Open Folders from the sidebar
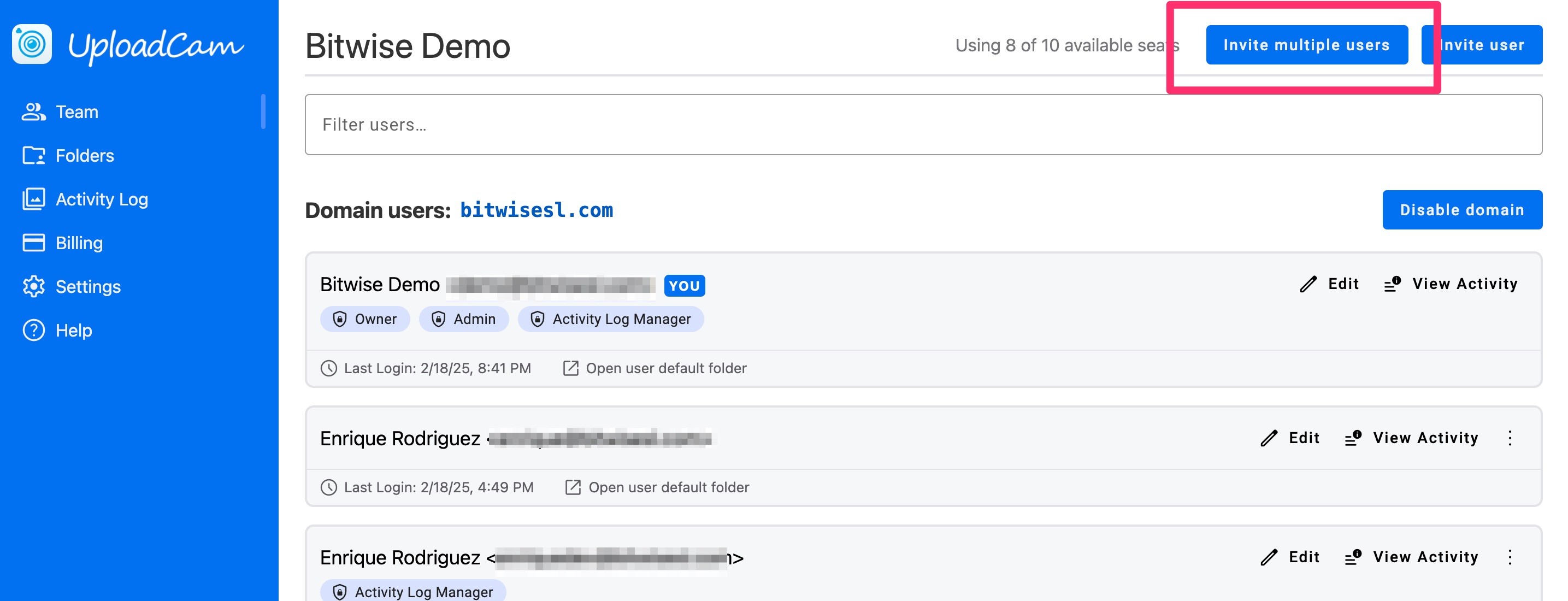This screenshot has height=601, width=1568. 84,156
